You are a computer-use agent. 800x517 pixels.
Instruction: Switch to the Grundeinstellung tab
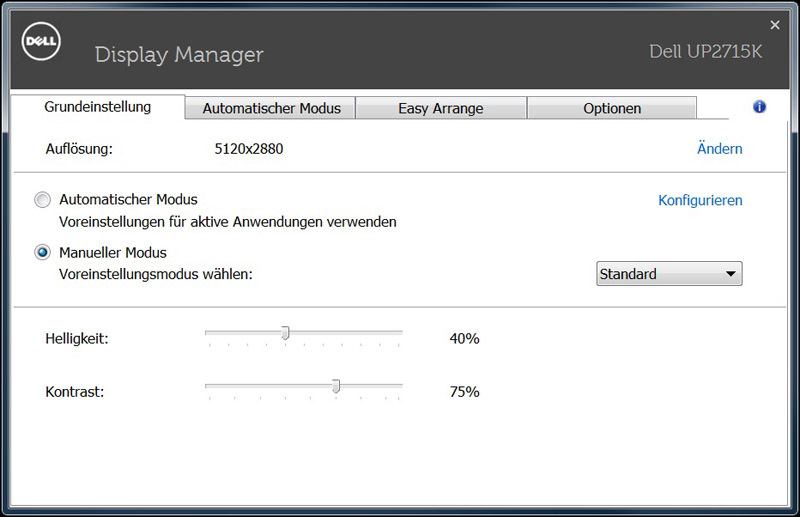click(x=97, y=107)
